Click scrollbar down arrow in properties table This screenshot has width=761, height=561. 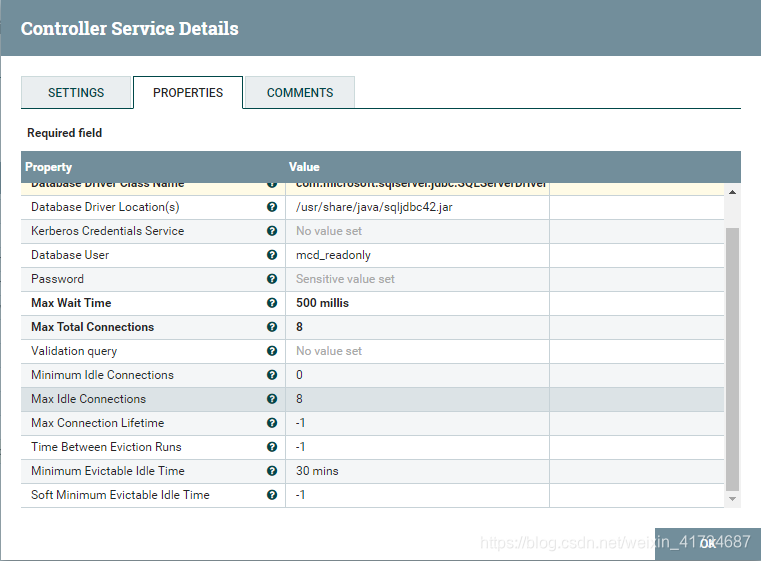tap(732, 499)
